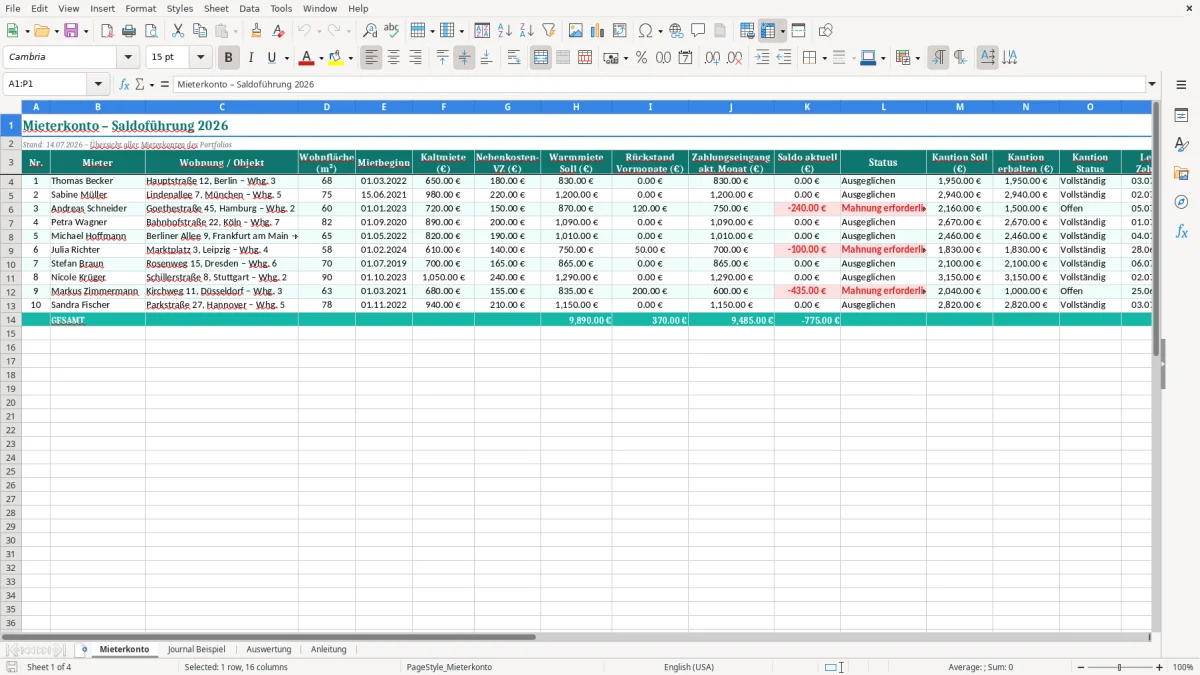Open the sidebar Properties panel

click(x=1181, y=116)
